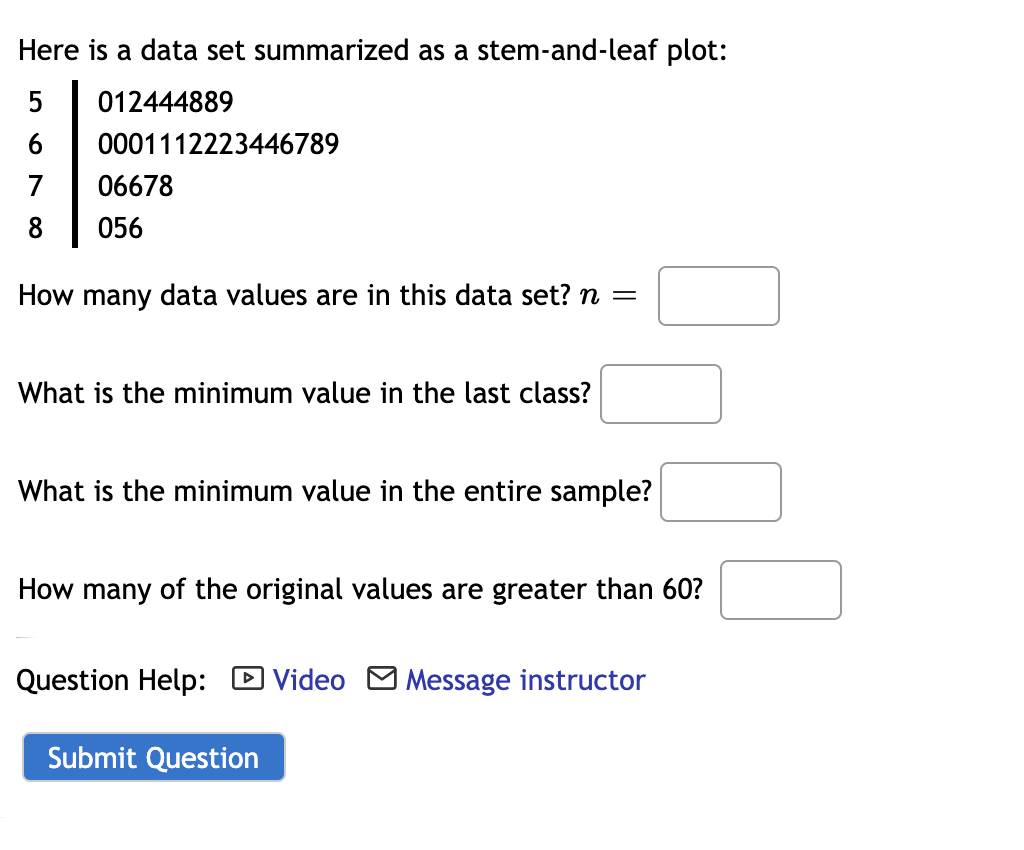Select the stem 8 leaf values 056
The width and height of the screenshot is (1024, 850).
coord(120,228)
